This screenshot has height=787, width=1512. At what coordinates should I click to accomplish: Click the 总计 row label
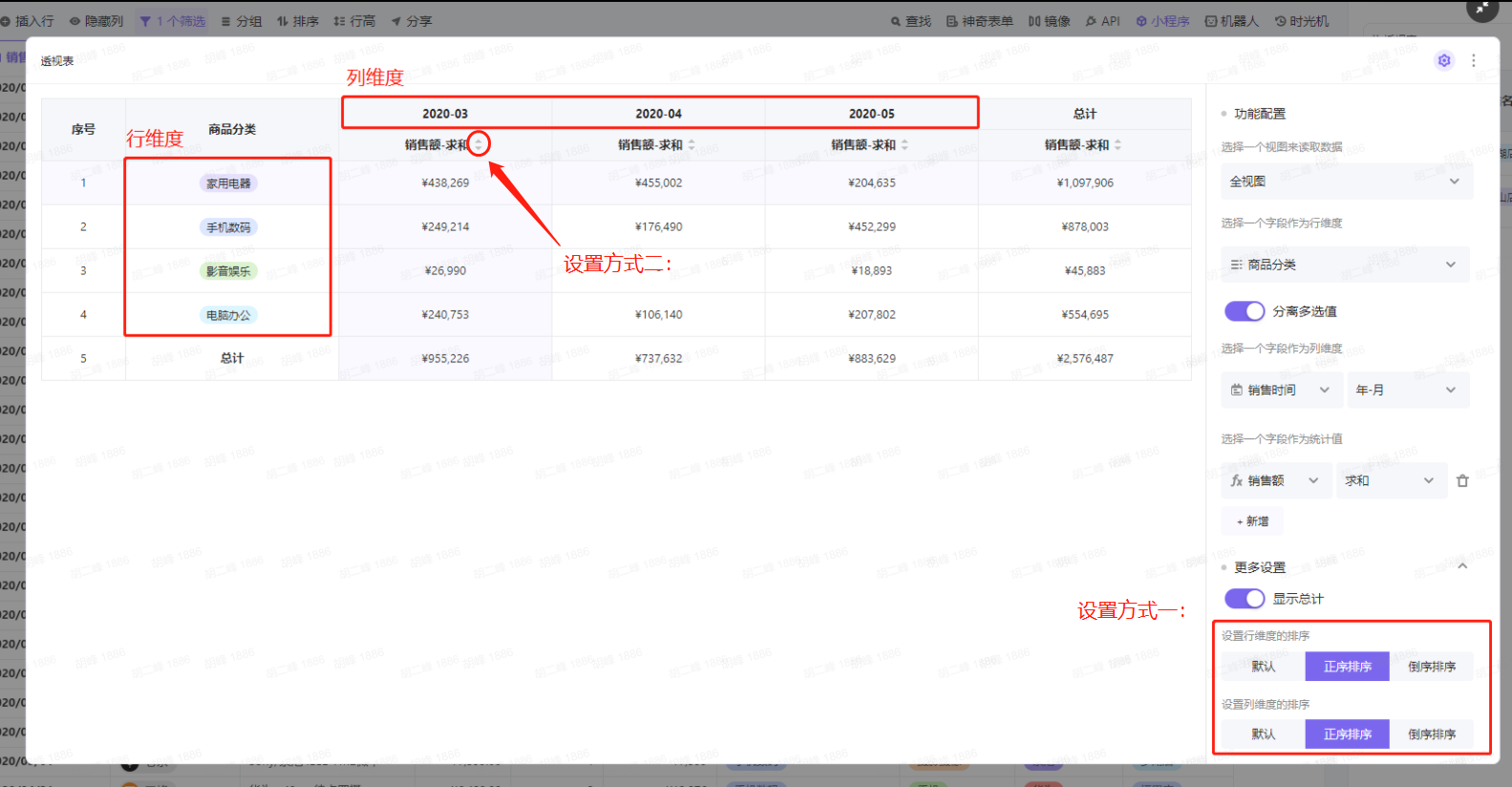coord(232,358)
